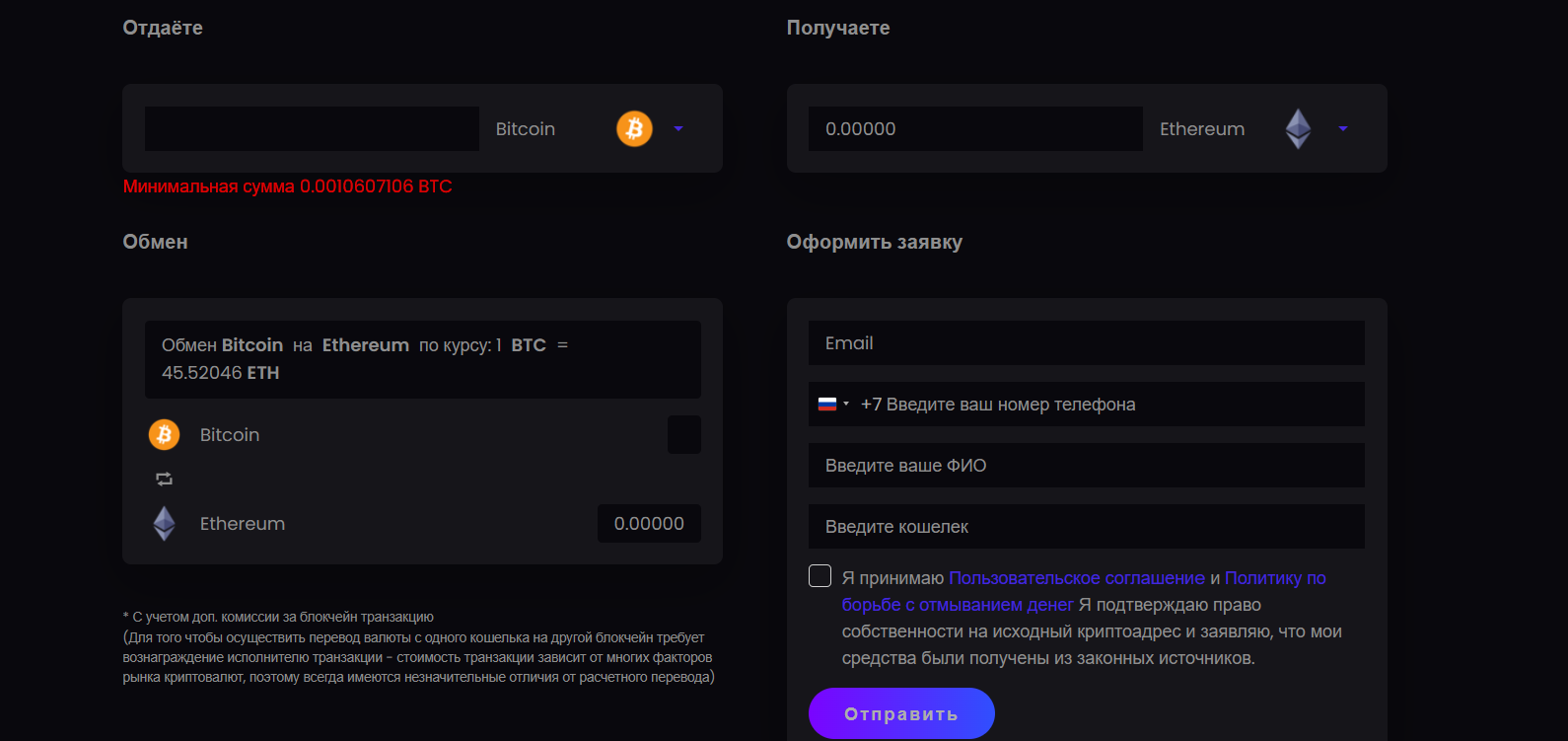Focus the Email input field
The width and height of the screenshot is (1568, 741).
tap(1087, 342)
